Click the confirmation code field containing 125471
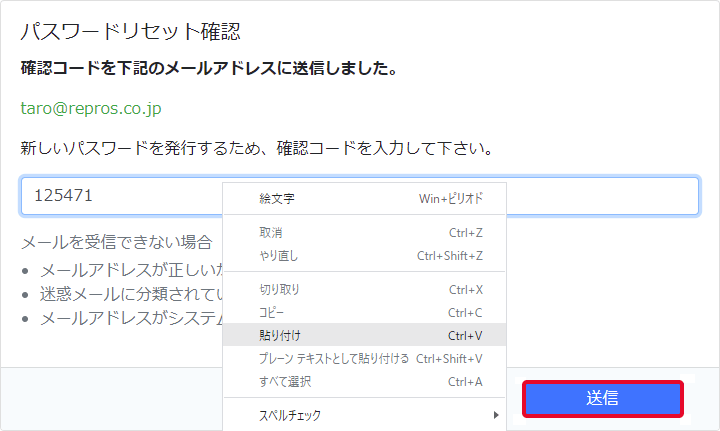 [120, 196]
